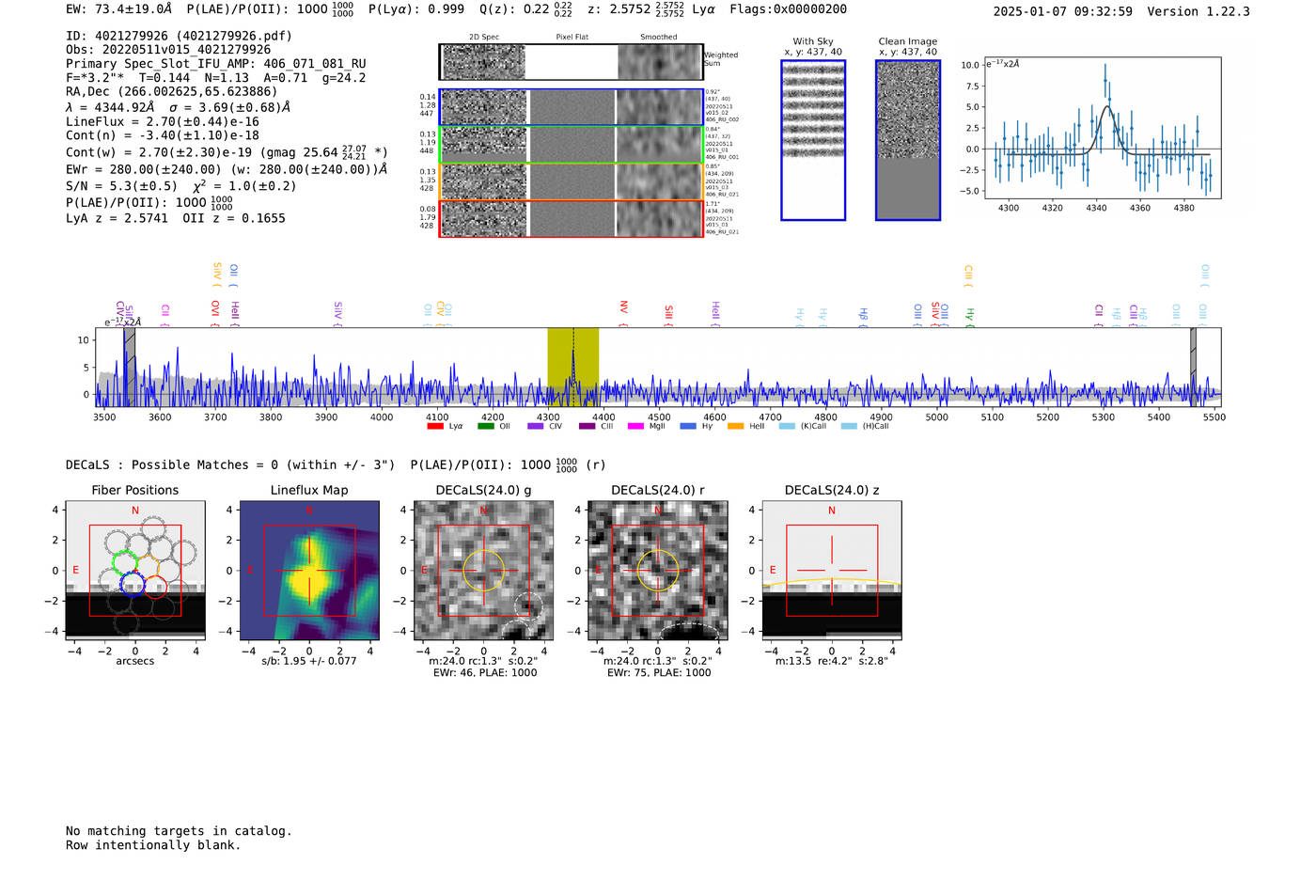
Task: Click the 2025-01-07 09:32:59 timestamp
Action: 1063,11
